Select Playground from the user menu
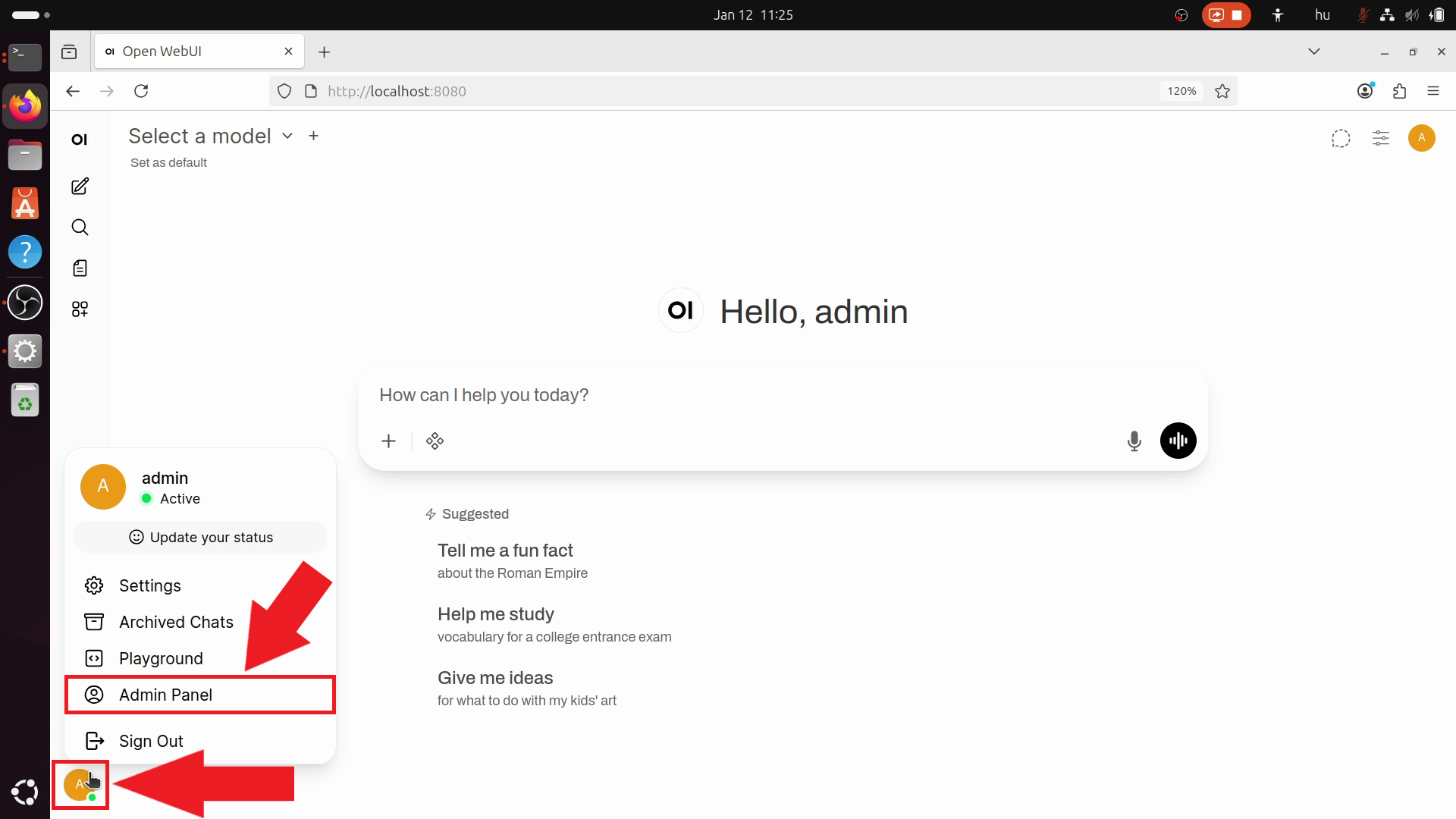This screenshot has width=1456, height=819. 161,658
